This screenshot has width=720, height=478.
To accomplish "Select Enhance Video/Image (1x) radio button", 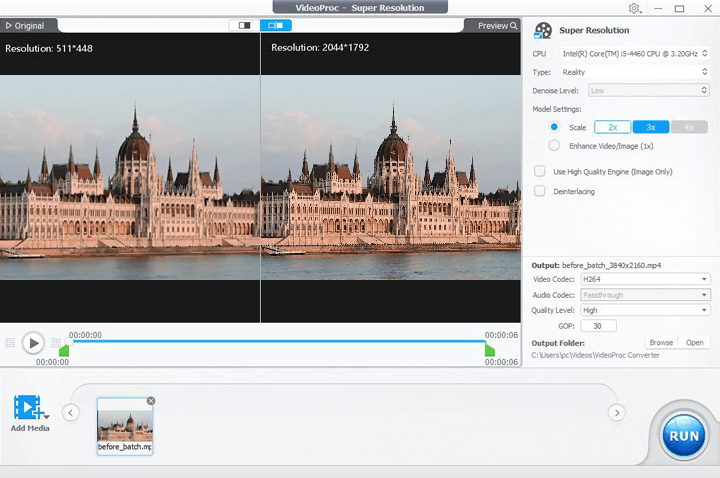I will coord(554,146).
